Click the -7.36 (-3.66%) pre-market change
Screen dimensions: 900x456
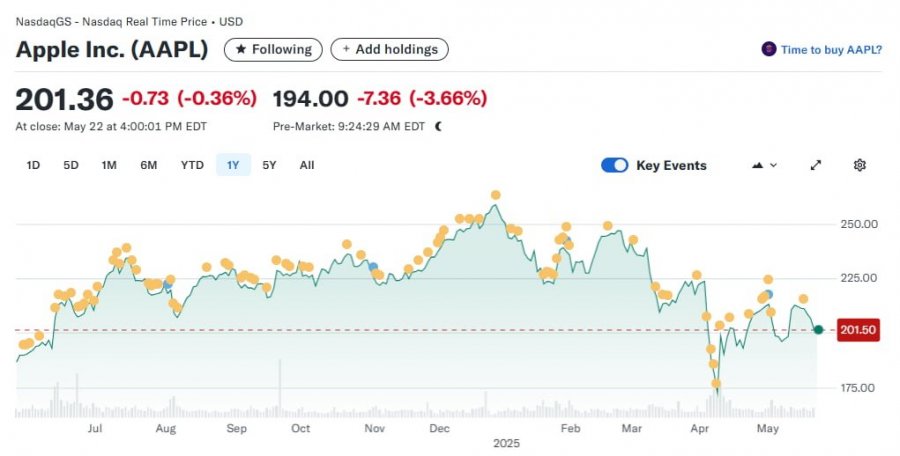point(422,98)
